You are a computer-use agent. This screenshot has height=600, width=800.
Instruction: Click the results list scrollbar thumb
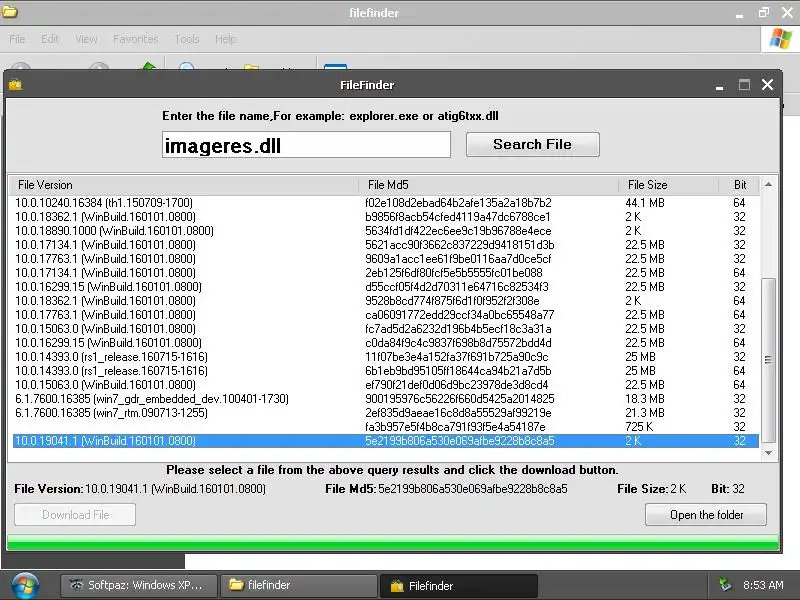[768, 360]
